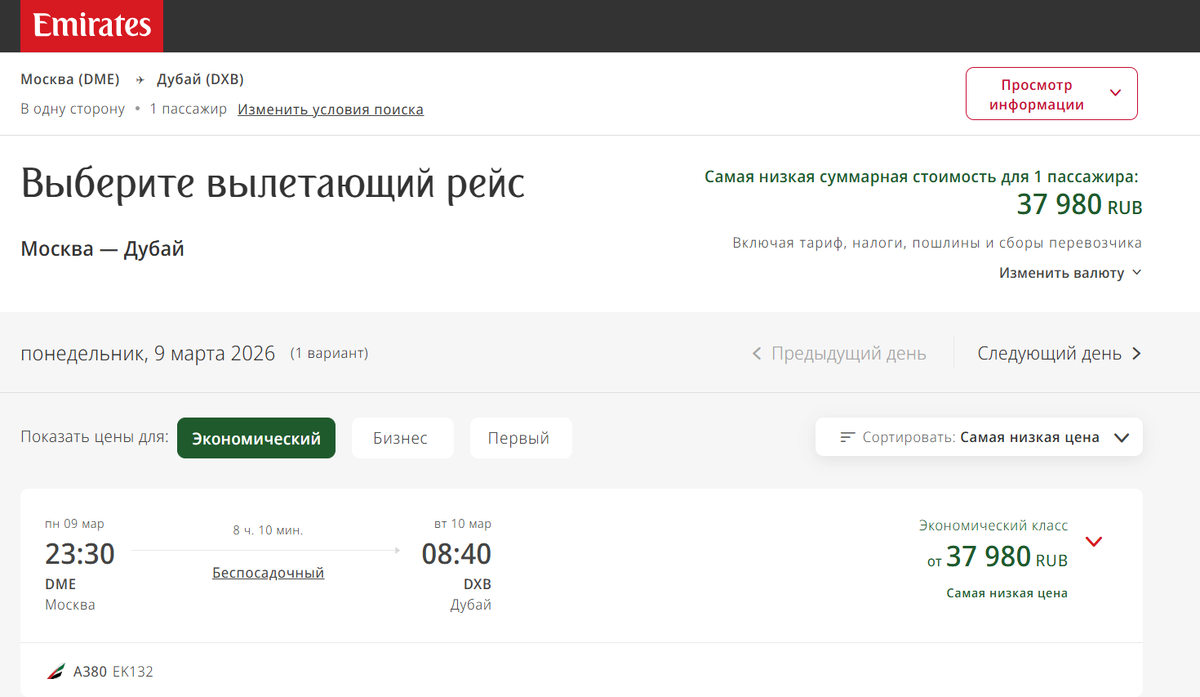
Task: Click the total 37 980 RUB in header summary
Action: pos(1079,205)
